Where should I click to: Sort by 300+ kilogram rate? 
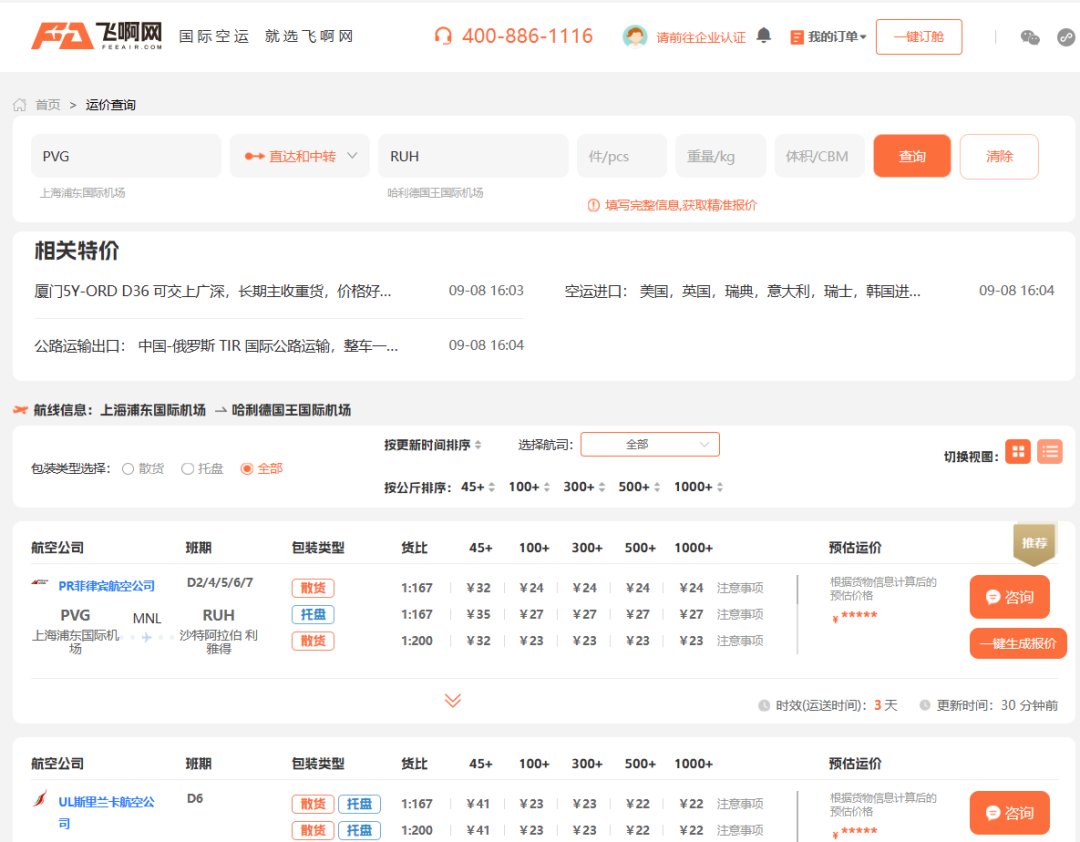click(x=583, y=487)
